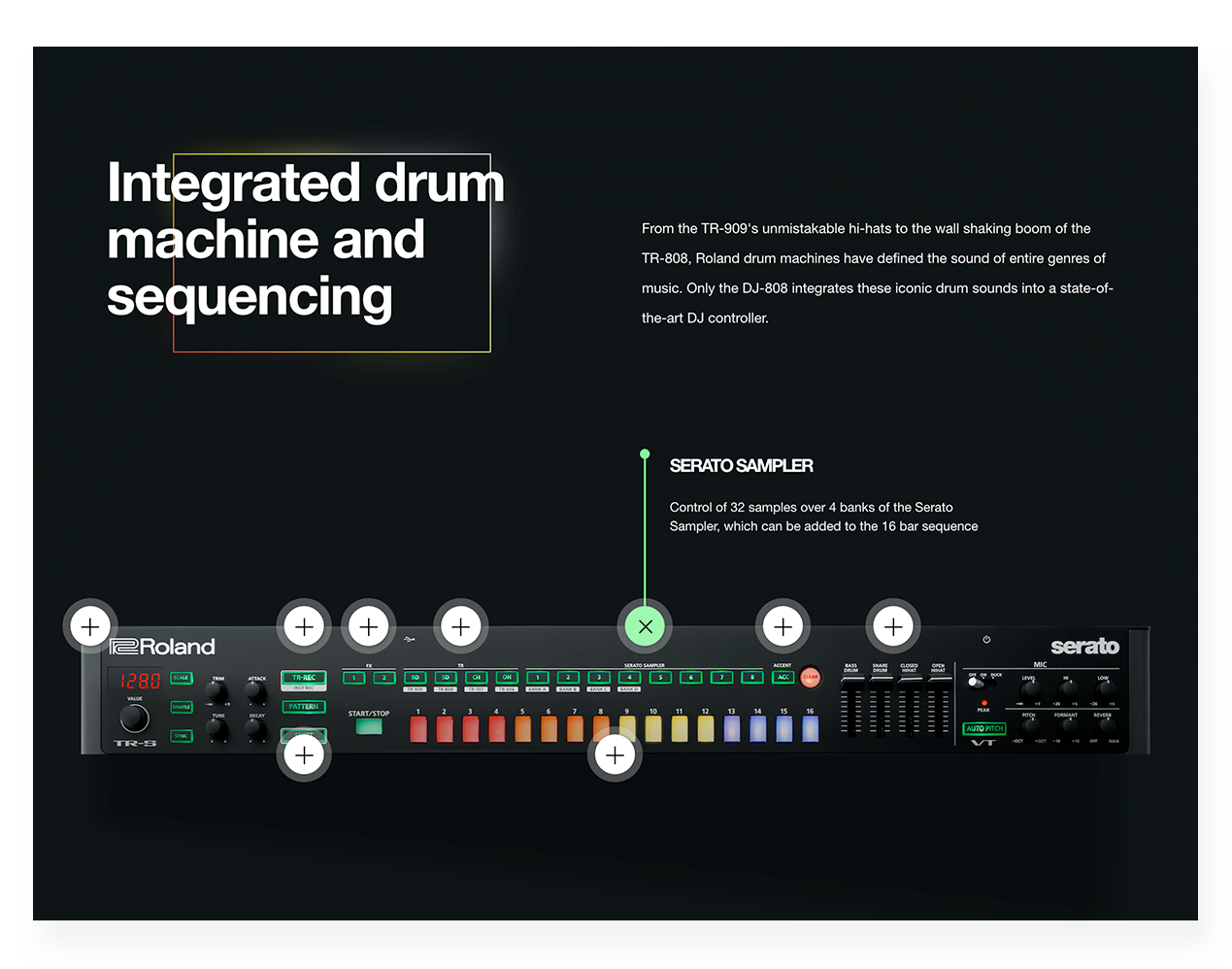Click orange step pad 6
The height and width of the screenshot is (969, 1232).
coord(549,729)
